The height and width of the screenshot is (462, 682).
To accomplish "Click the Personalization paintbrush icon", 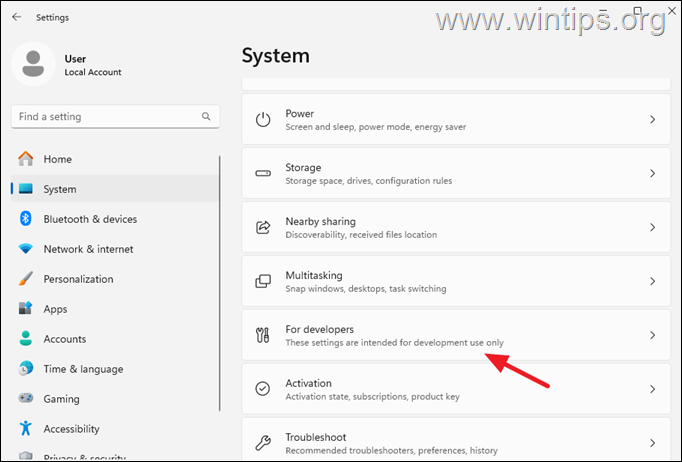I will coord(26,278).
